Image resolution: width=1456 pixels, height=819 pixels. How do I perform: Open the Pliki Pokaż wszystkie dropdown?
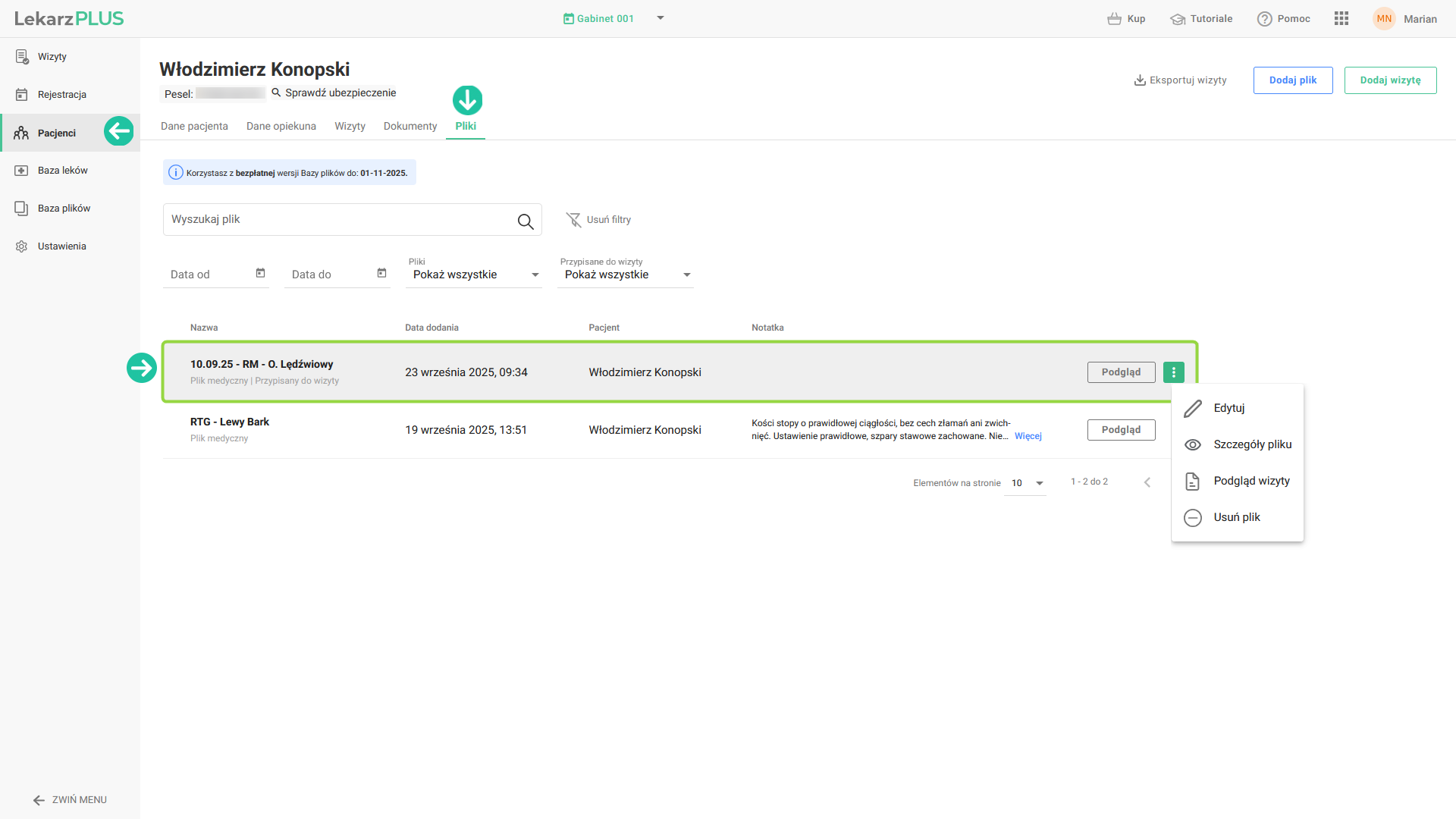tap(475, 275)
